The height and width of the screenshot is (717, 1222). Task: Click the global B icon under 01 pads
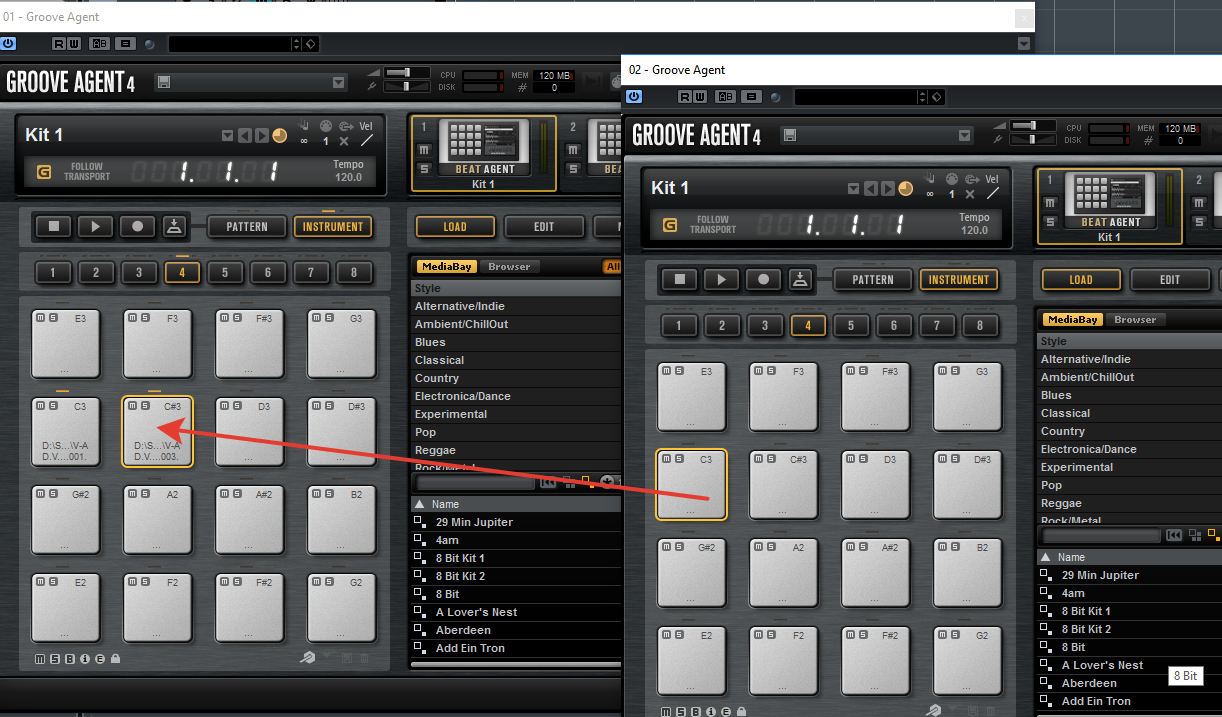click(x=70, y=658)
